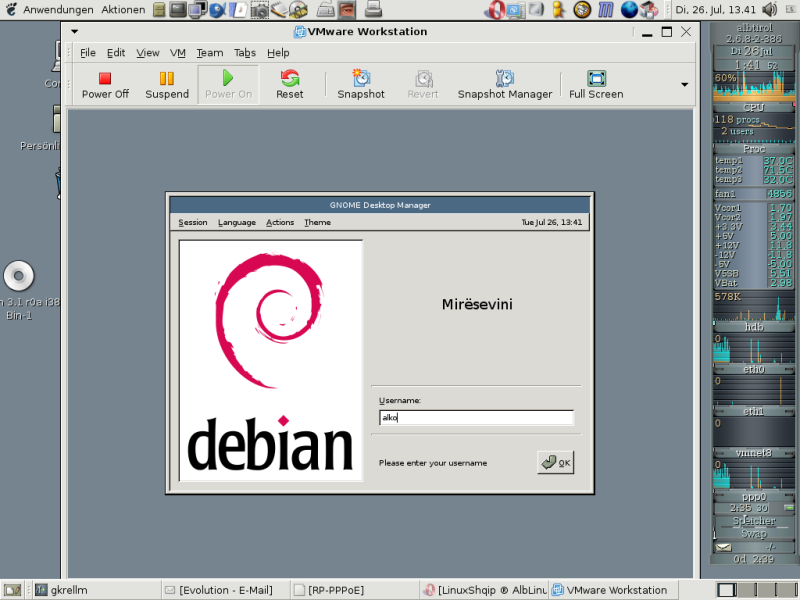Open the Team menu
The height and width of the screenshot is (600, 800).
tap(210, 53)
